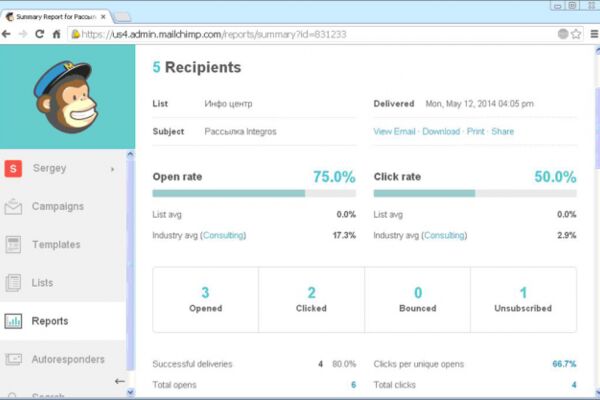Viewport: 600px width, 400px height.
Task: Click the subject Рассылка Integros
Action: [240, 132]
